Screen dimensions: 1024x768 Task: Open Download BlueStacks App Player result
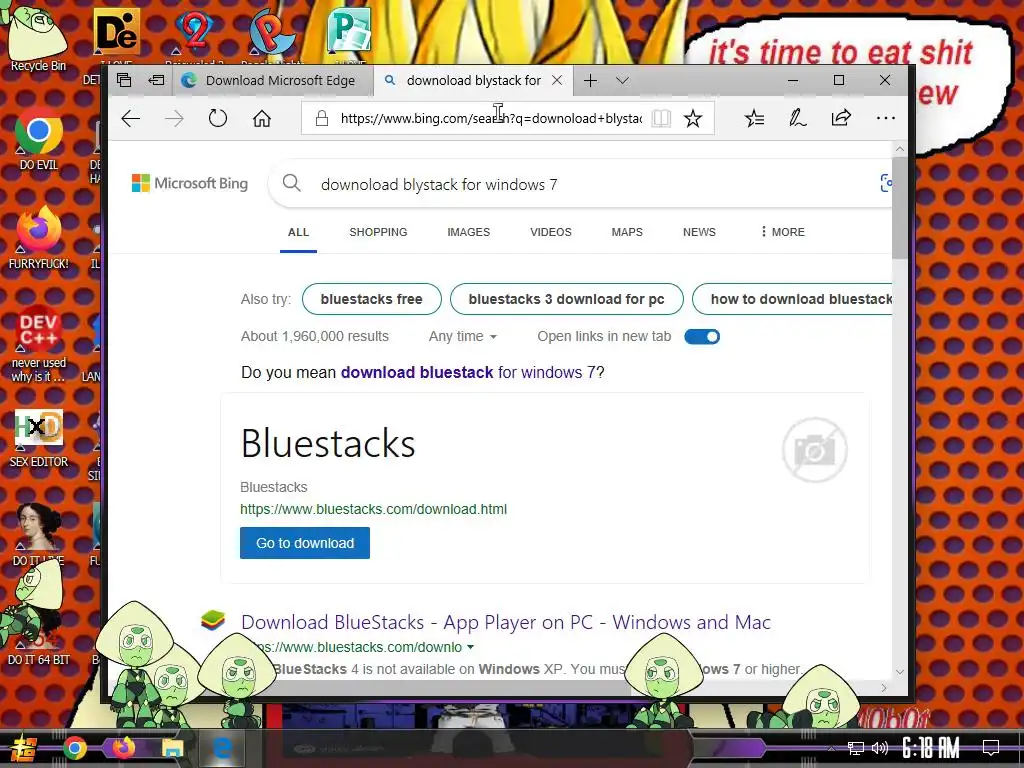click(x=505, y=622)
